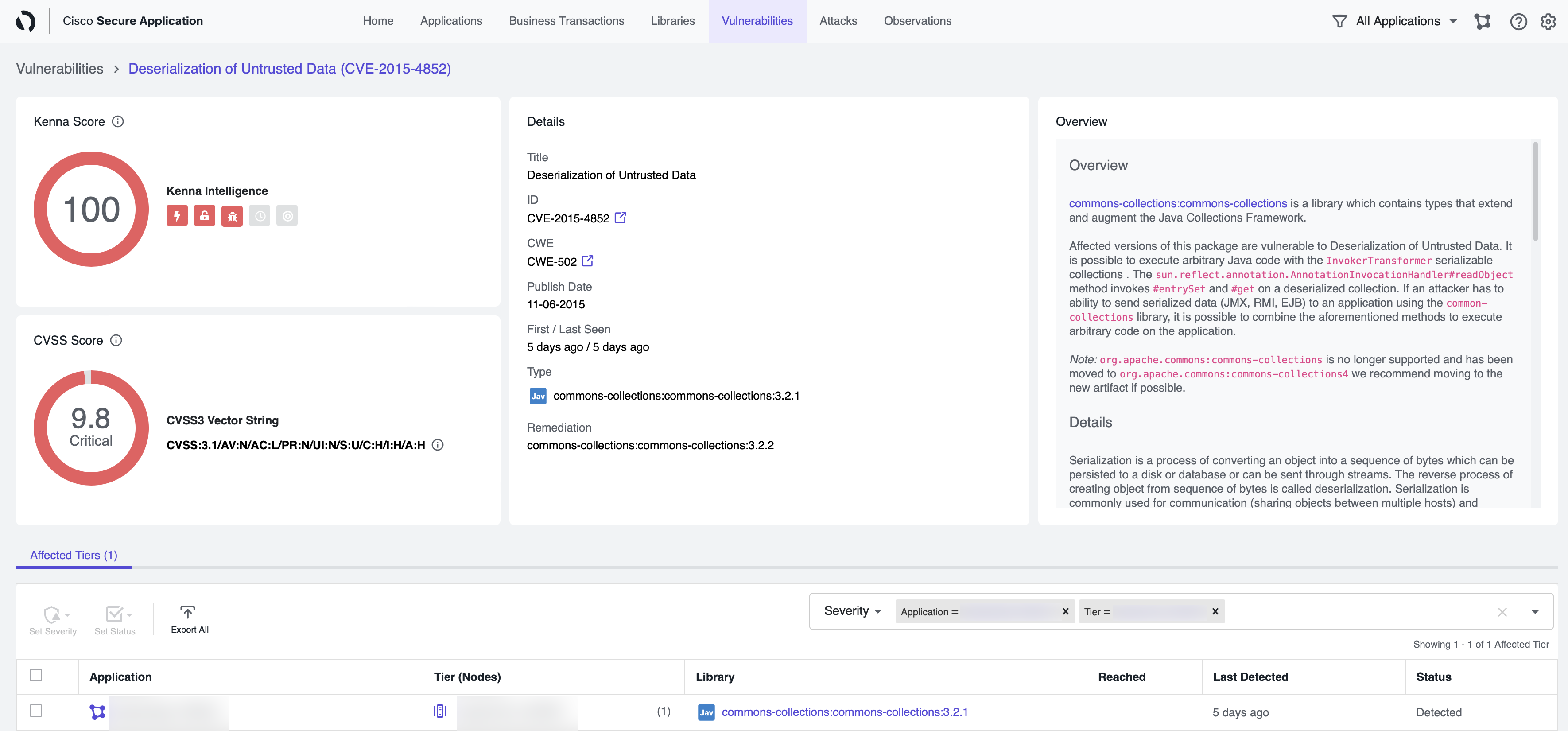Viewport: 1568px width, 731px height.
Task: Open the Severity filter dropdown
Action: click(x=852, y=610)
